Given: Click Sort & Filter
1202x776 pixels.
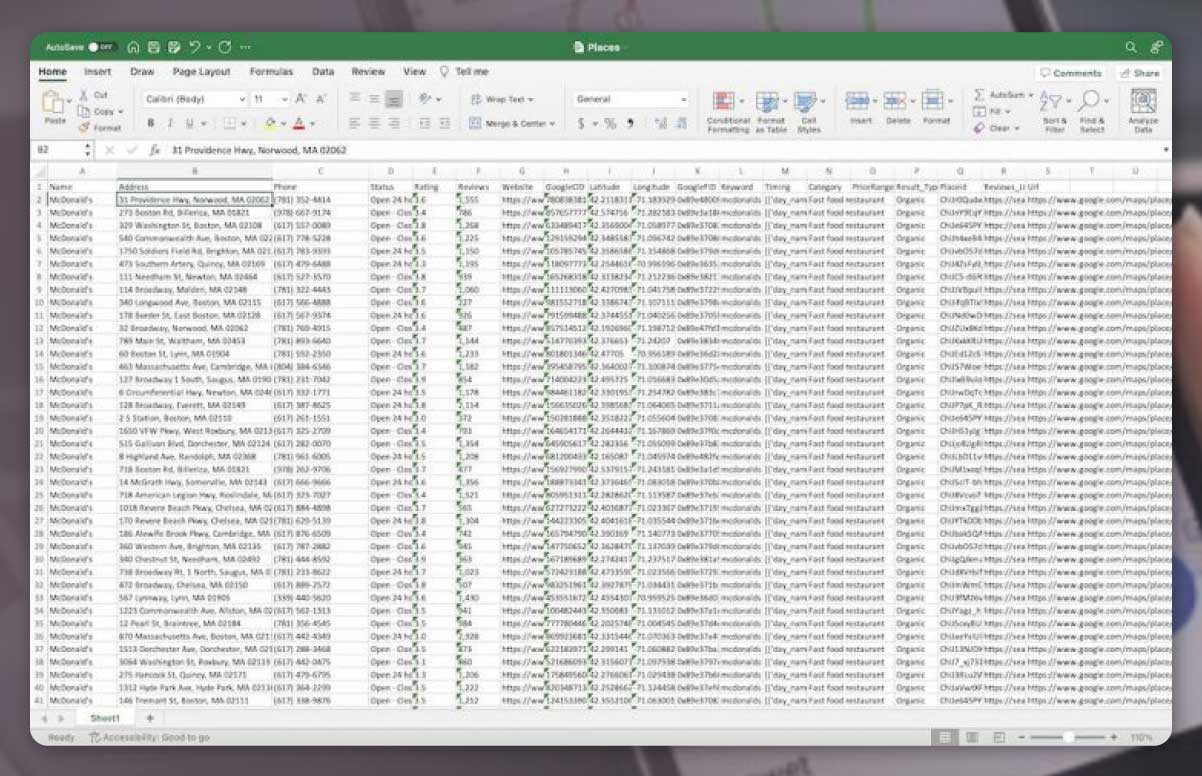Looking at the screenshot, I should coord(1054,111).
